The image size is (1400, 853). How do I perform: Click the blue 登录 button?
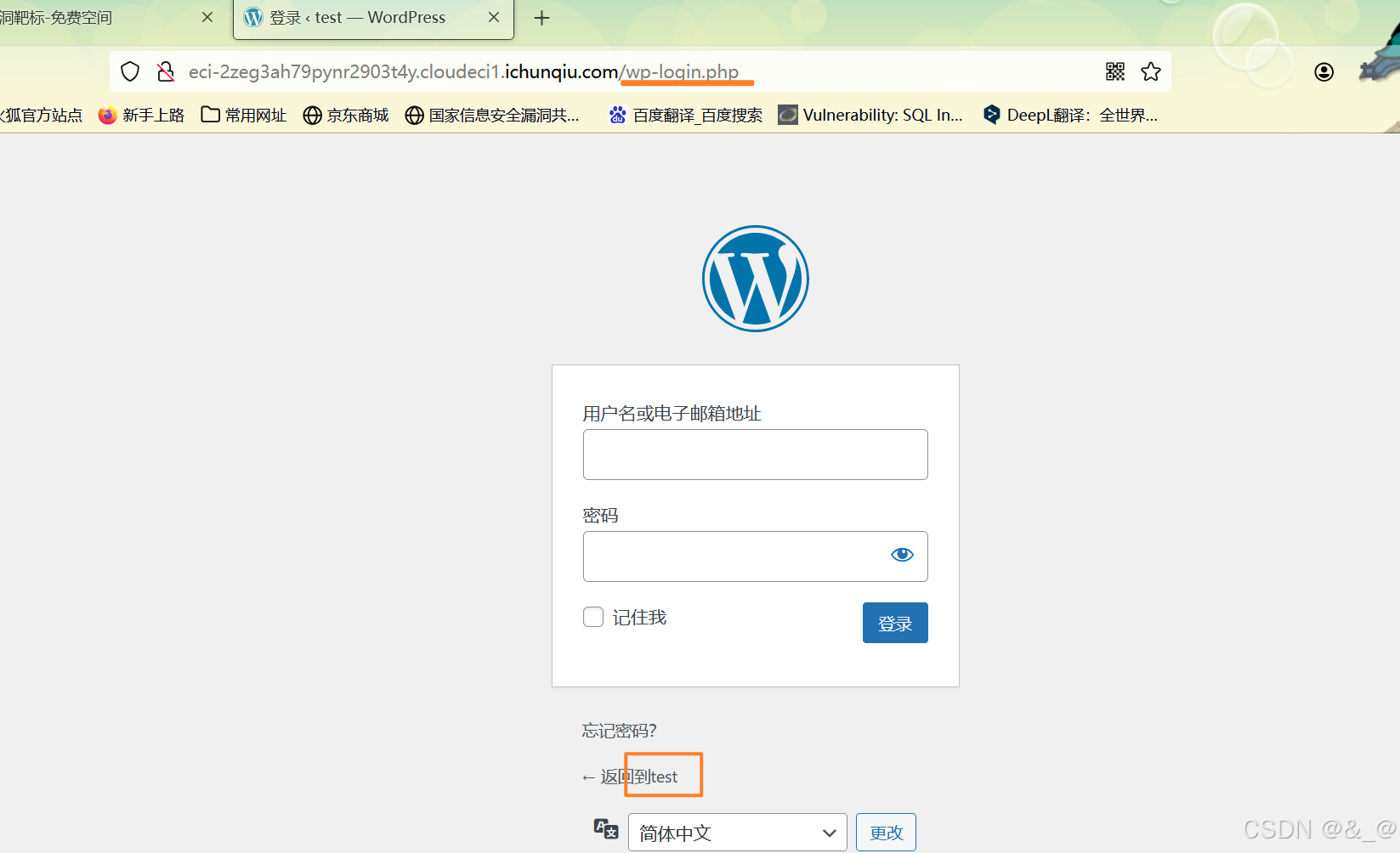[x=895, y=623]
